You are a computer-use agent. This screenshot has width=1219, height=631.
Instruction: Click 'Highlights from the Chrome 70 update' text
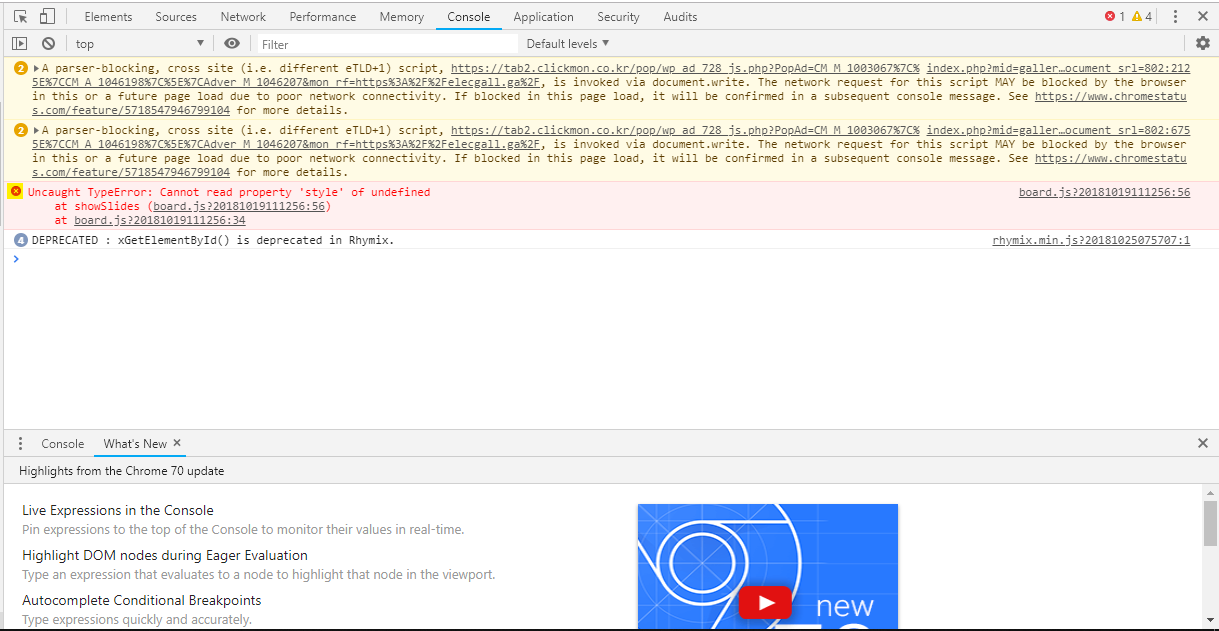(121, 470)
